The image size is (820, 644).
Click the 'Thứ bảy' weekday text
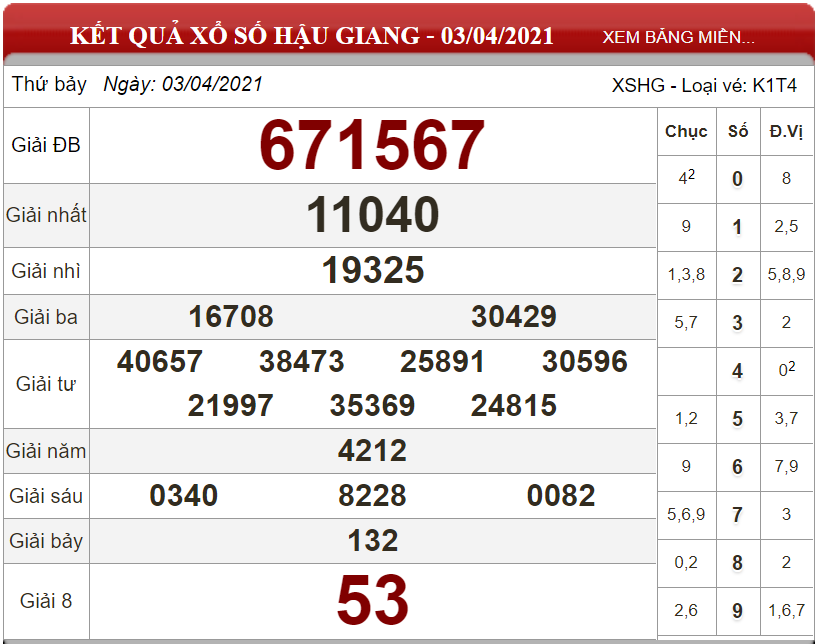tap(49, 84)
